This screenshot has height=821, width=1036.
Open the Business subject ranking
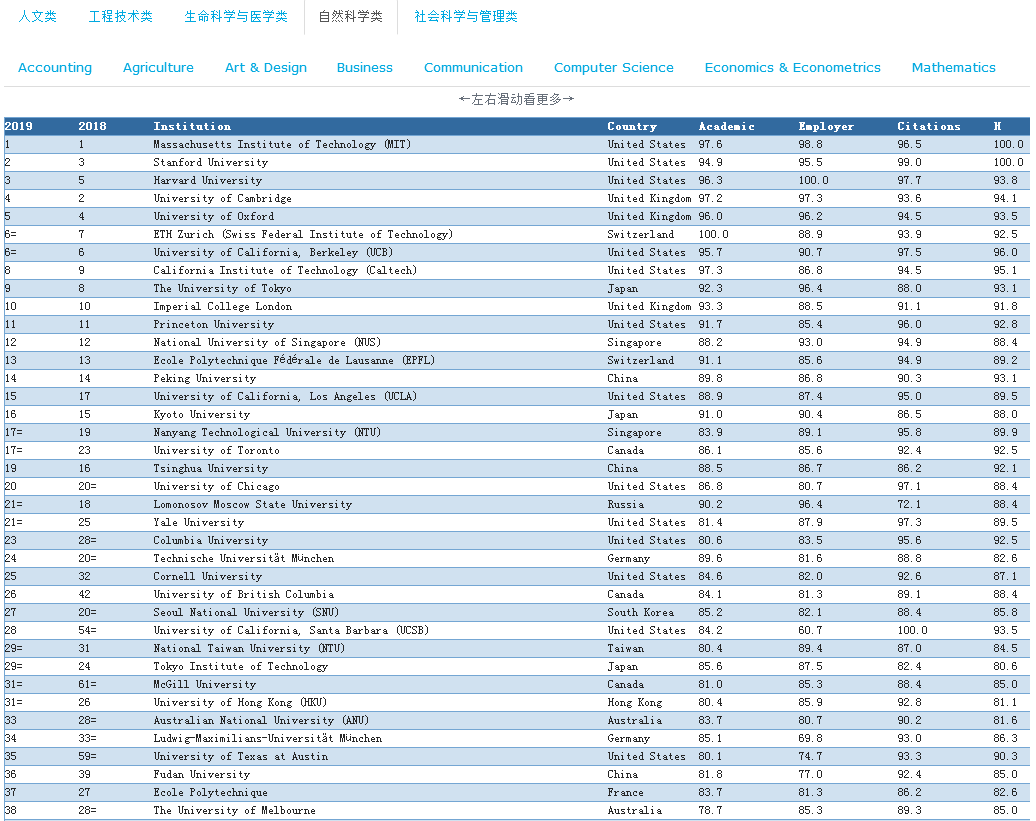click(x=364, y=68)
